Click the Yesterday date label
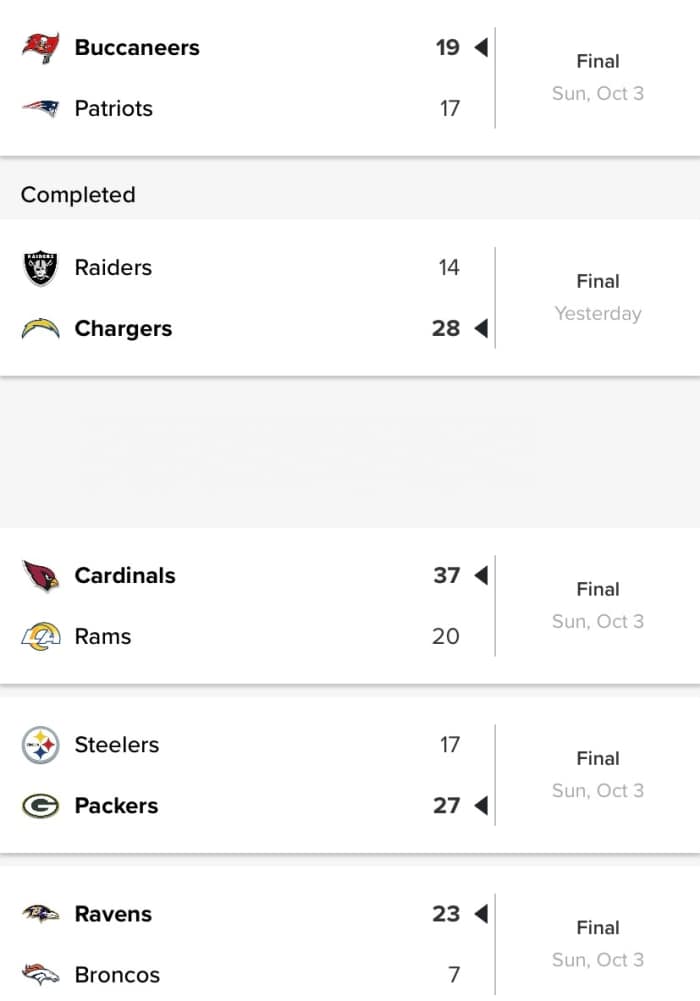The height and width of the screenshot is (1001, 700). click(x=597, y=313)
